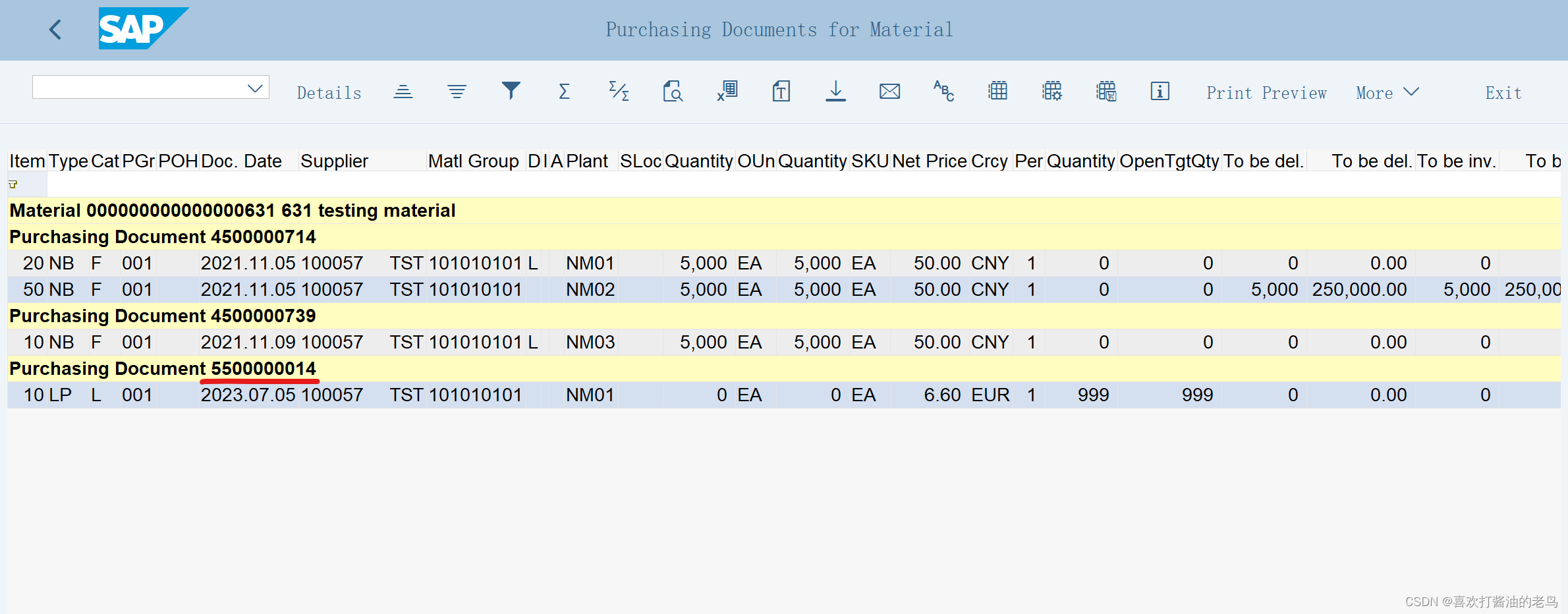This screenshot has height=614, width=1568.
Task: Open the find/search icon
Action: tap(673, 92)
